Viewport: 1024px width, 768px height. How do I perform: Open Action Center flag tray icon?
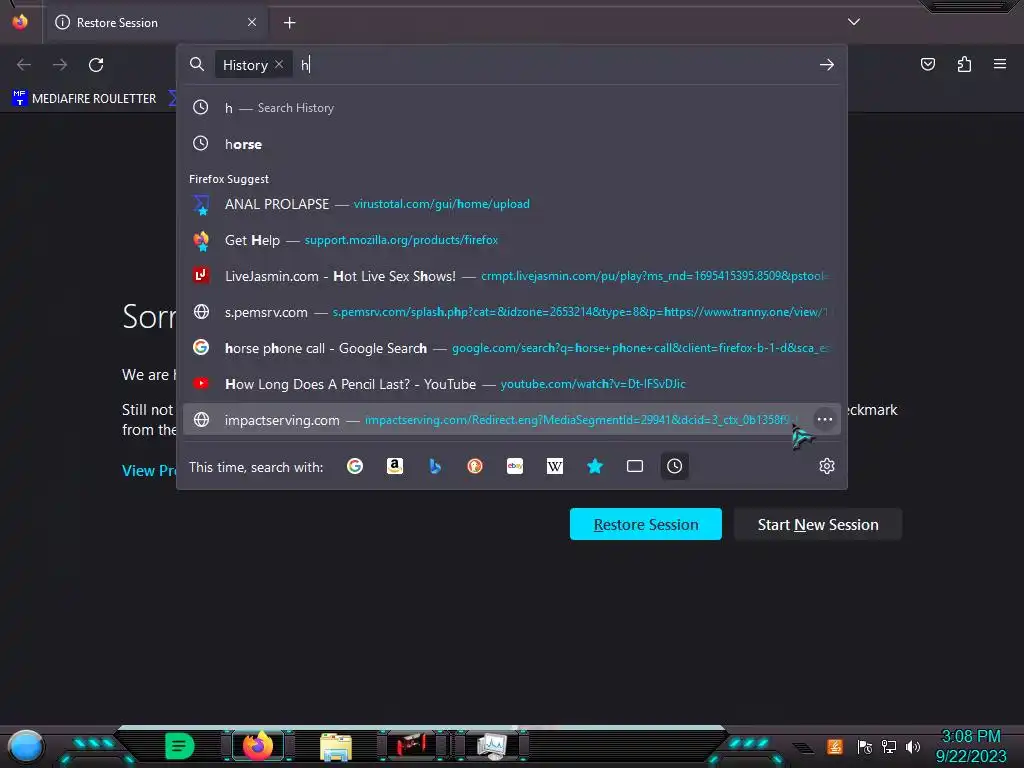tap(865, 746)
